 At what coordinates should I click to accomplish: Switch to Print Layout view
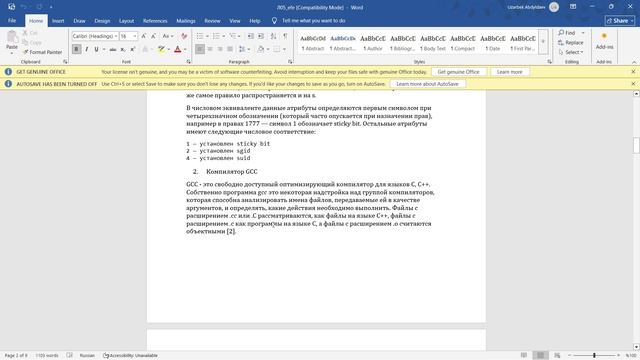tap(540, 356)
